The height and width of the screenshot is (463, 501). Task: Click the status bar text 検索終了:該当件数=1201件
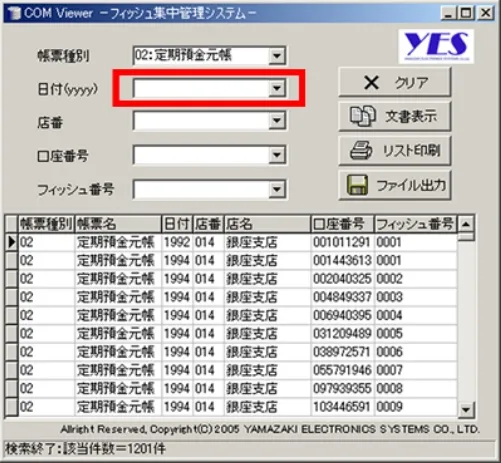tap(85, 449)
